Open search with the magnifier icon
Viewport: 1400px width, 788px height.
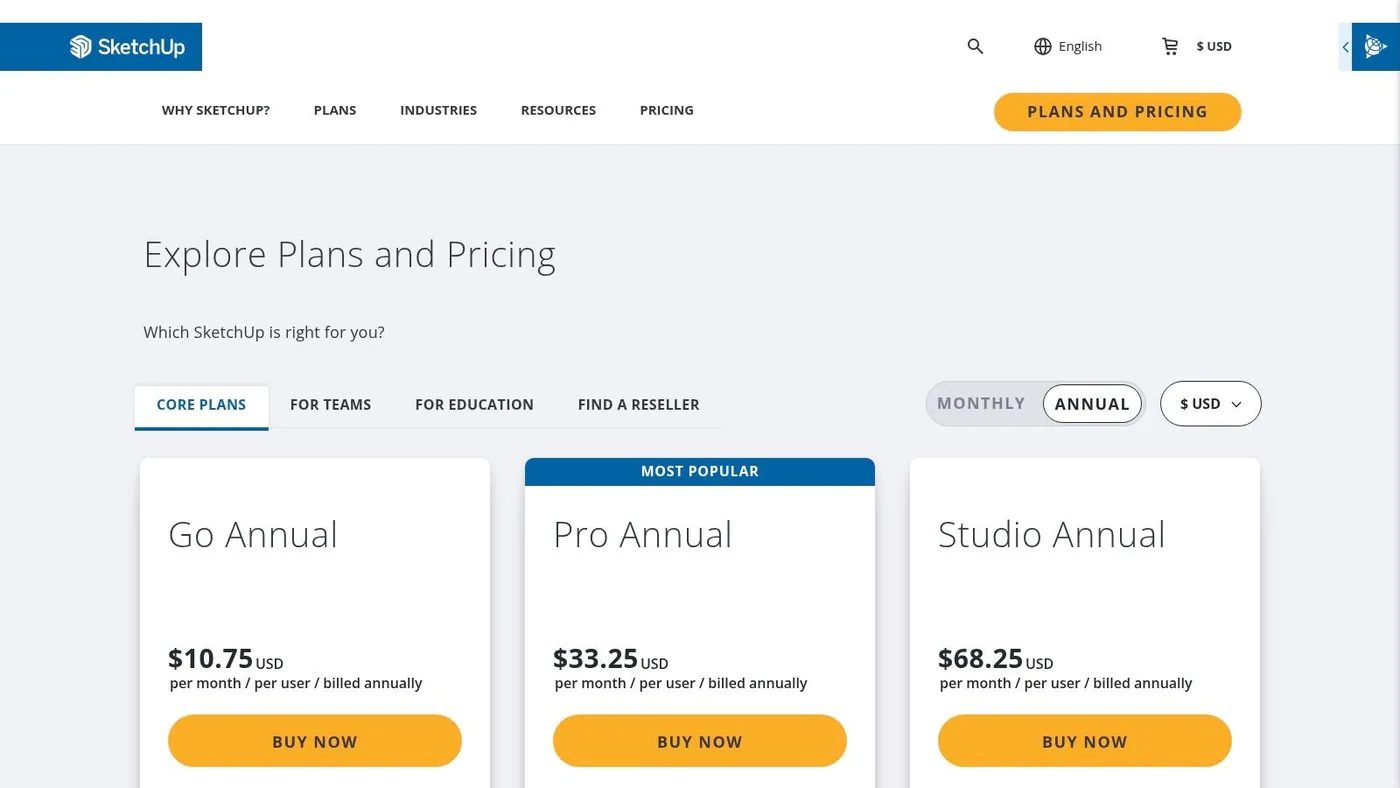975,46
